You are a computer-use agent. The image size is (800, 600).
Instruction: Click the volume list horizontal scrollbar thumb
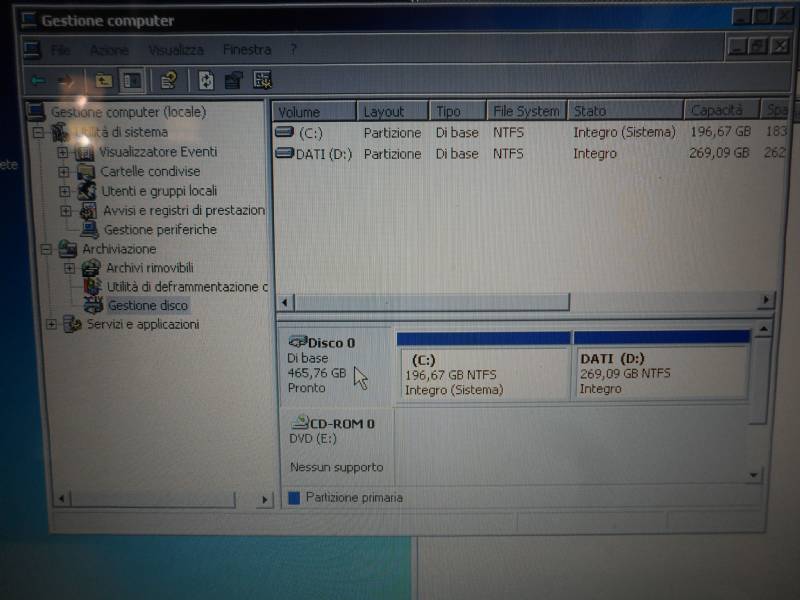(432, 303)
